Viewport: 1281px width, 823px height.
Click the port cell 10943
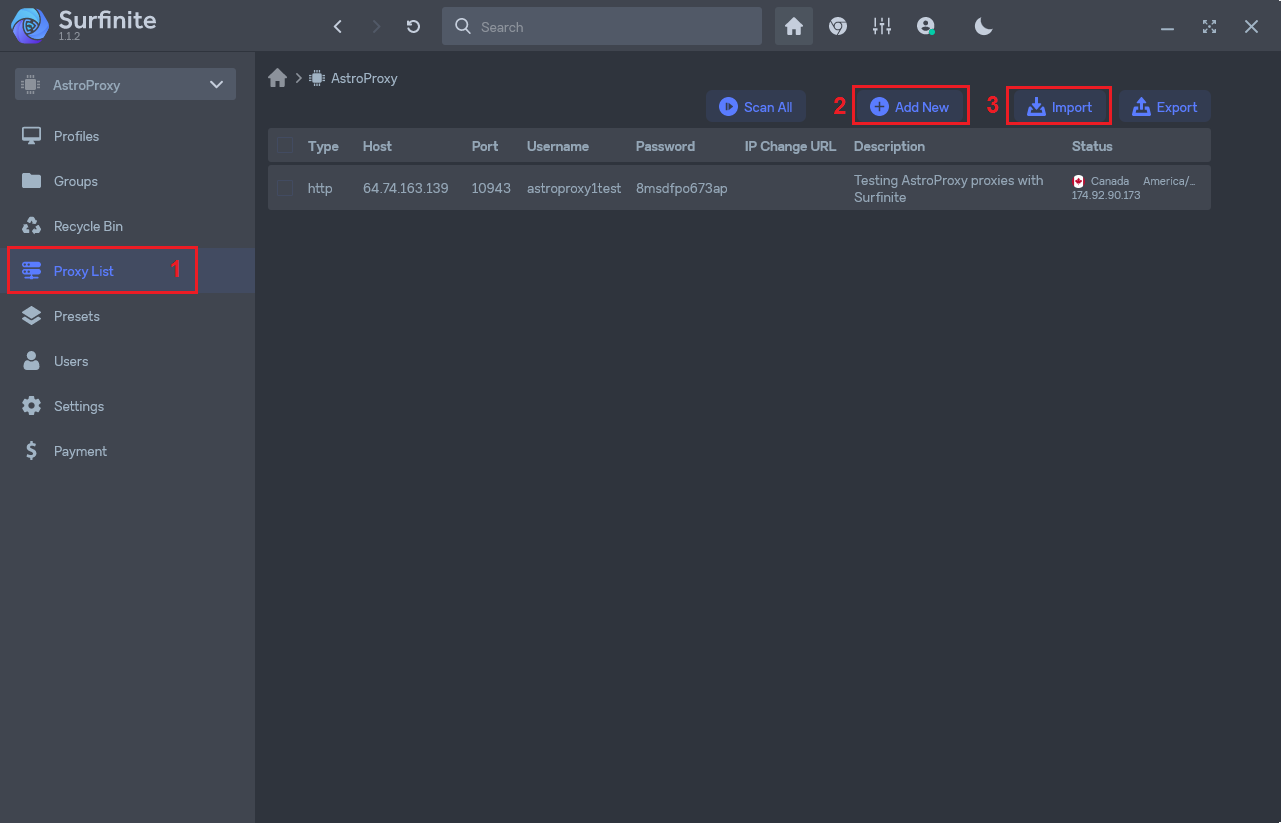[491, 188]
